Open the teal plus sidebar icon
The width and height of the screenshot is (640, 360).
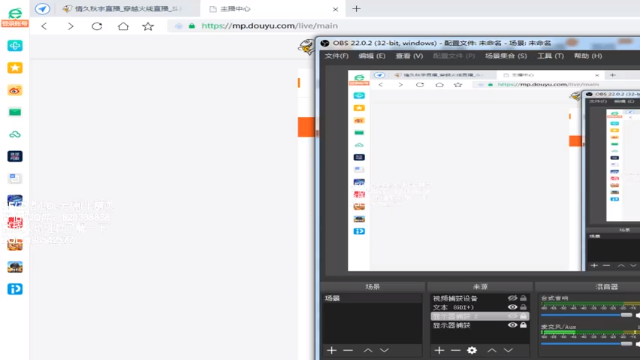(15, 46)
